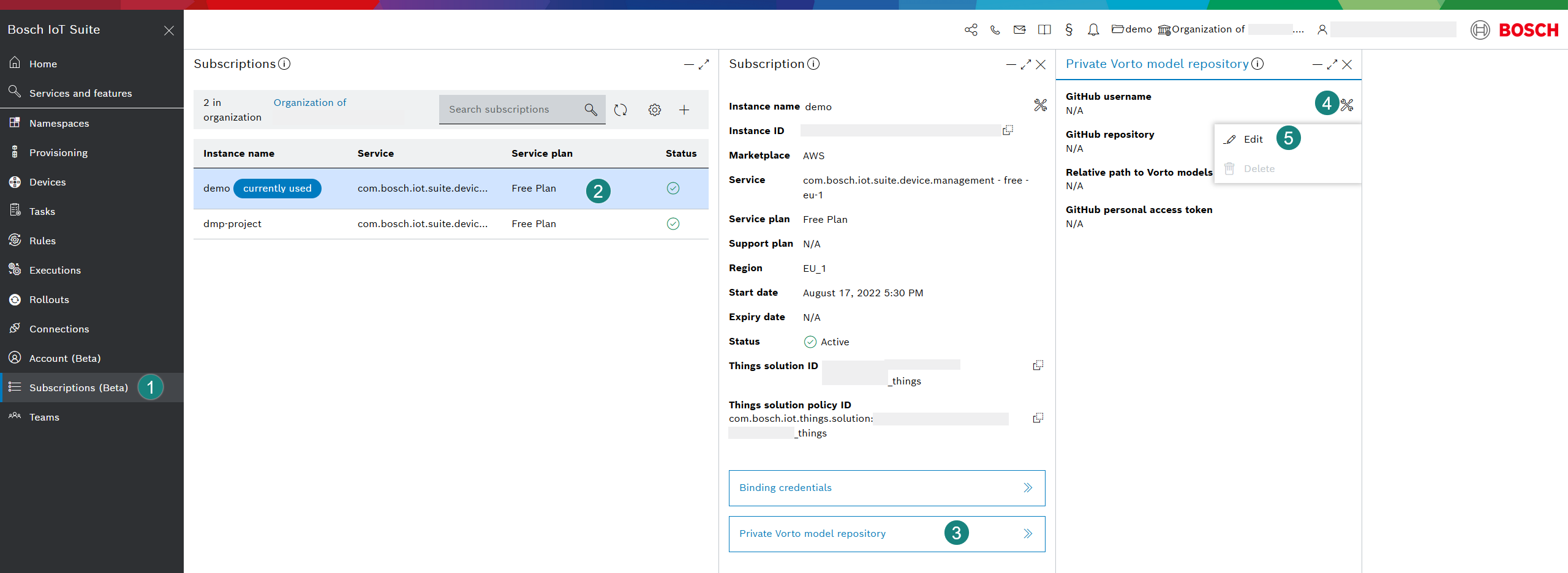Click the phone contact icon
Screen dimensions: 1568x573
coord(995,29)
